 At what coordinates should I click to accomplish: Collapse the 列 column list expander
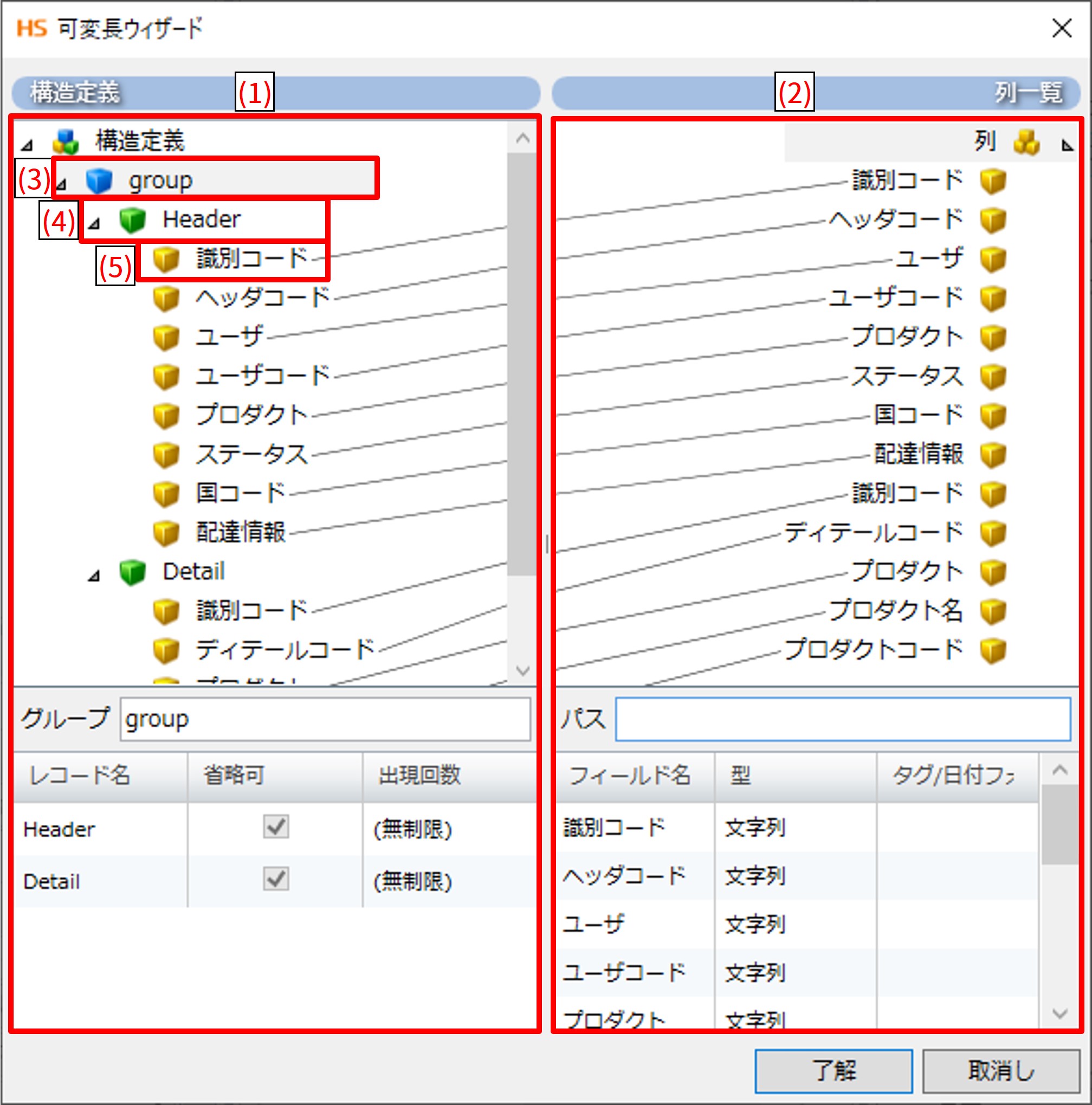coord(1067,145)
